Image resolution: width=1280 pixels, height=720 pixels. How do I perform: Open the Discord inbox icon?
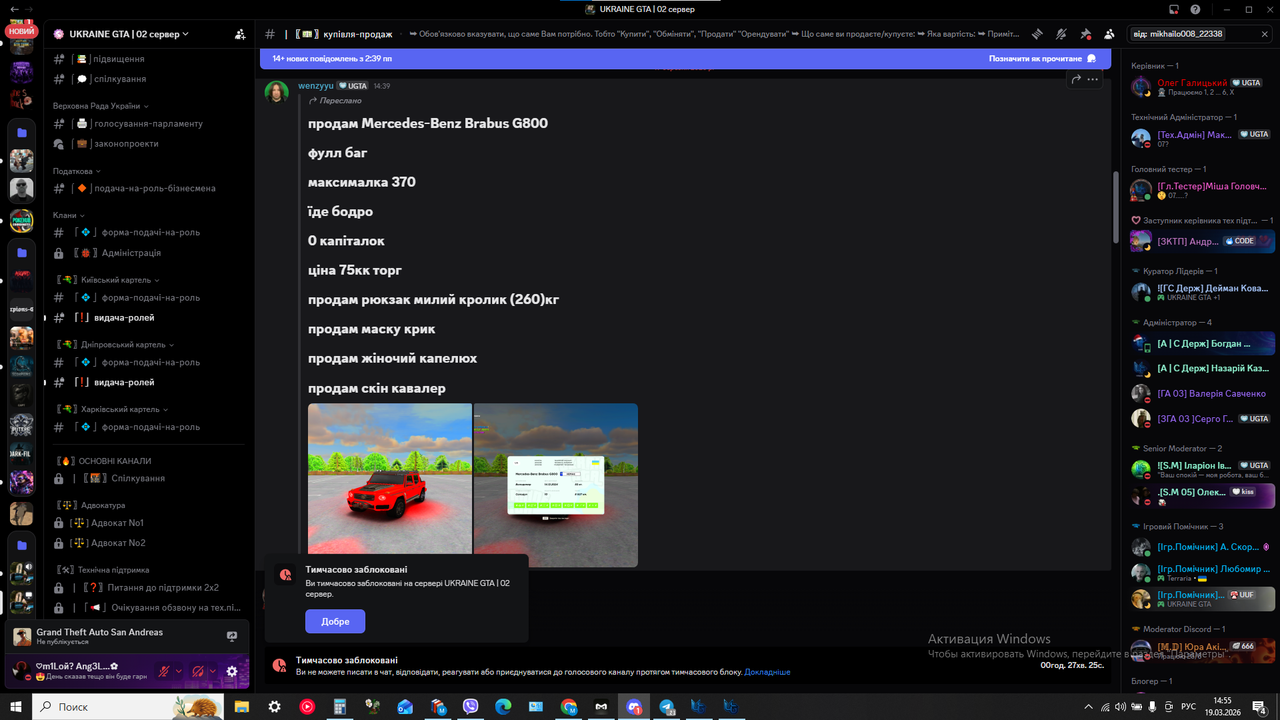(1173, 9)
